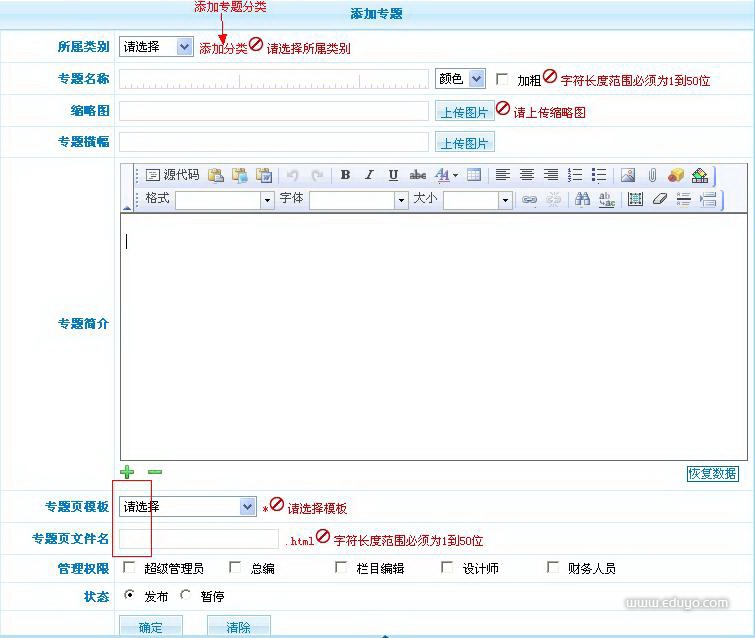Screen dimensions: 755x638
Task: Switch the editor to 源代码 source view
Action: [172, 175]
